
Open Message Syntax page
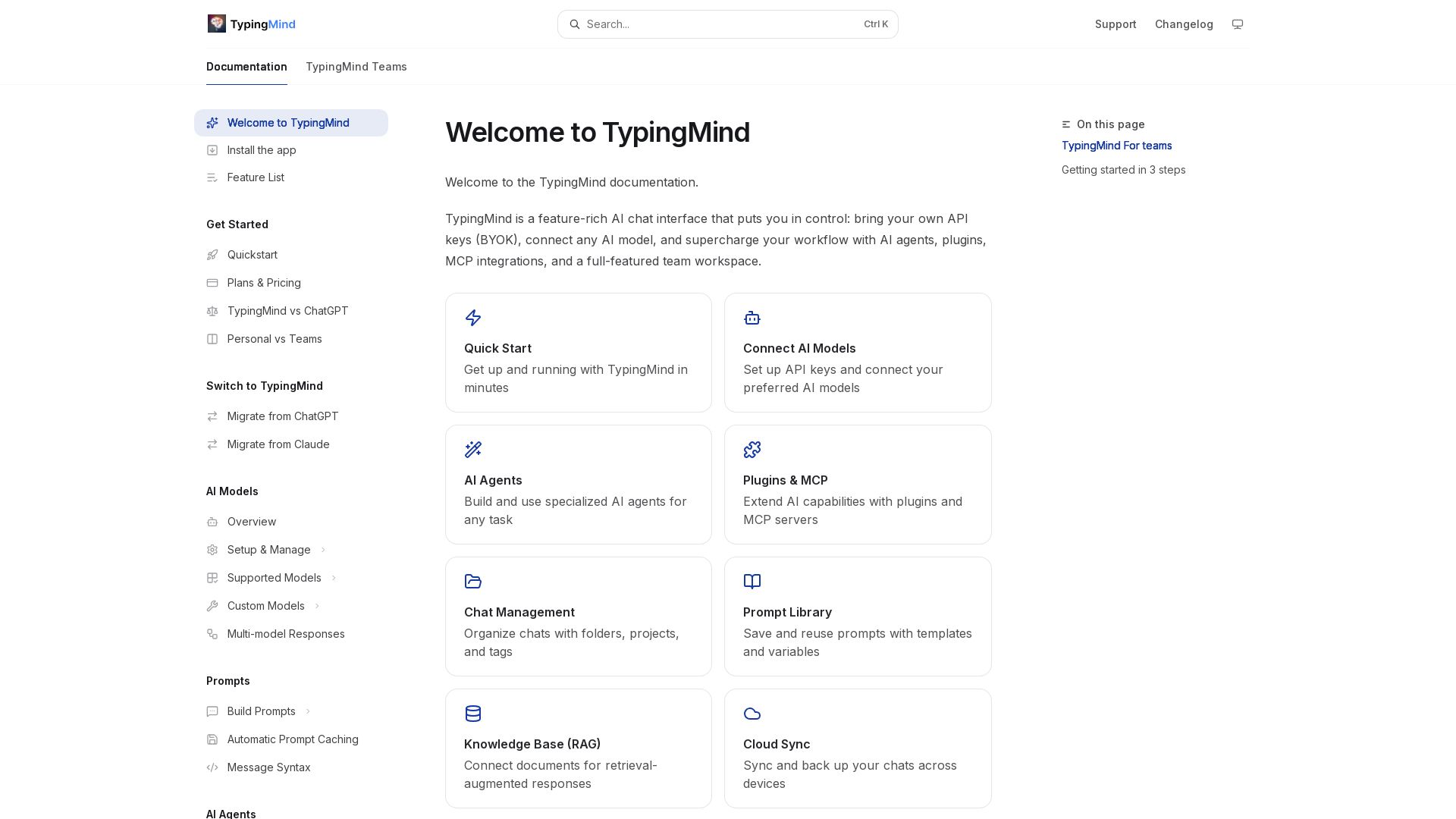[x=291, y=767]
